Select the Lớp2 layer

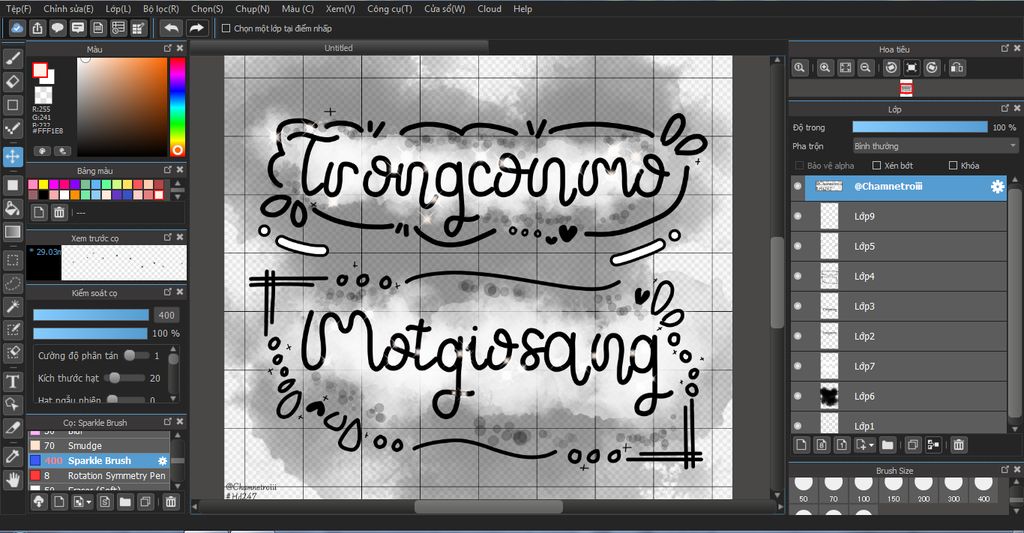[x=899, y=336]
